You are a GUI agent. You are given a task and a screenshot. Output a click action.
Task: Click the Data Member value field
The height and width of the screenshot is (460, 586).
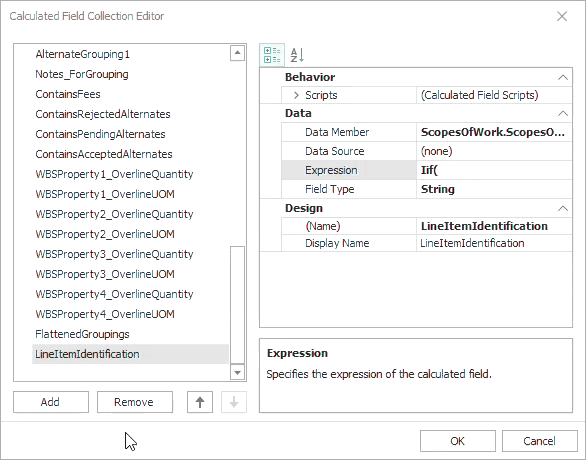point(494,132)
